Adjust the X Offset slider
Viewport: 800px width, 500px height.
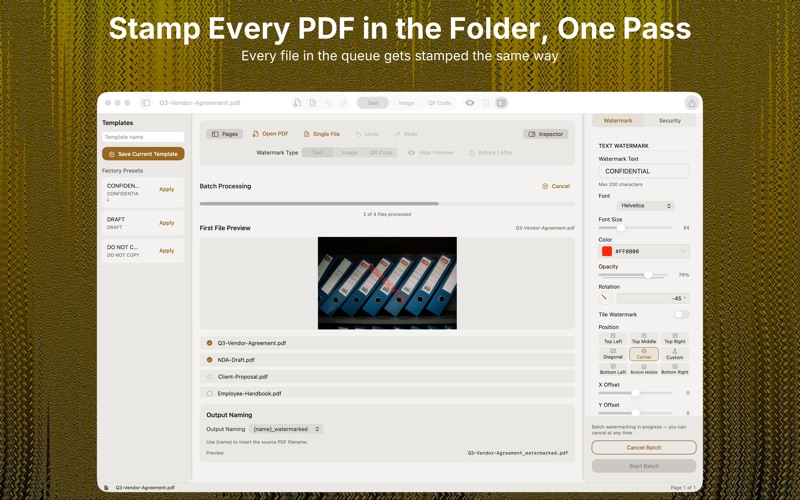tap(636, 393)
